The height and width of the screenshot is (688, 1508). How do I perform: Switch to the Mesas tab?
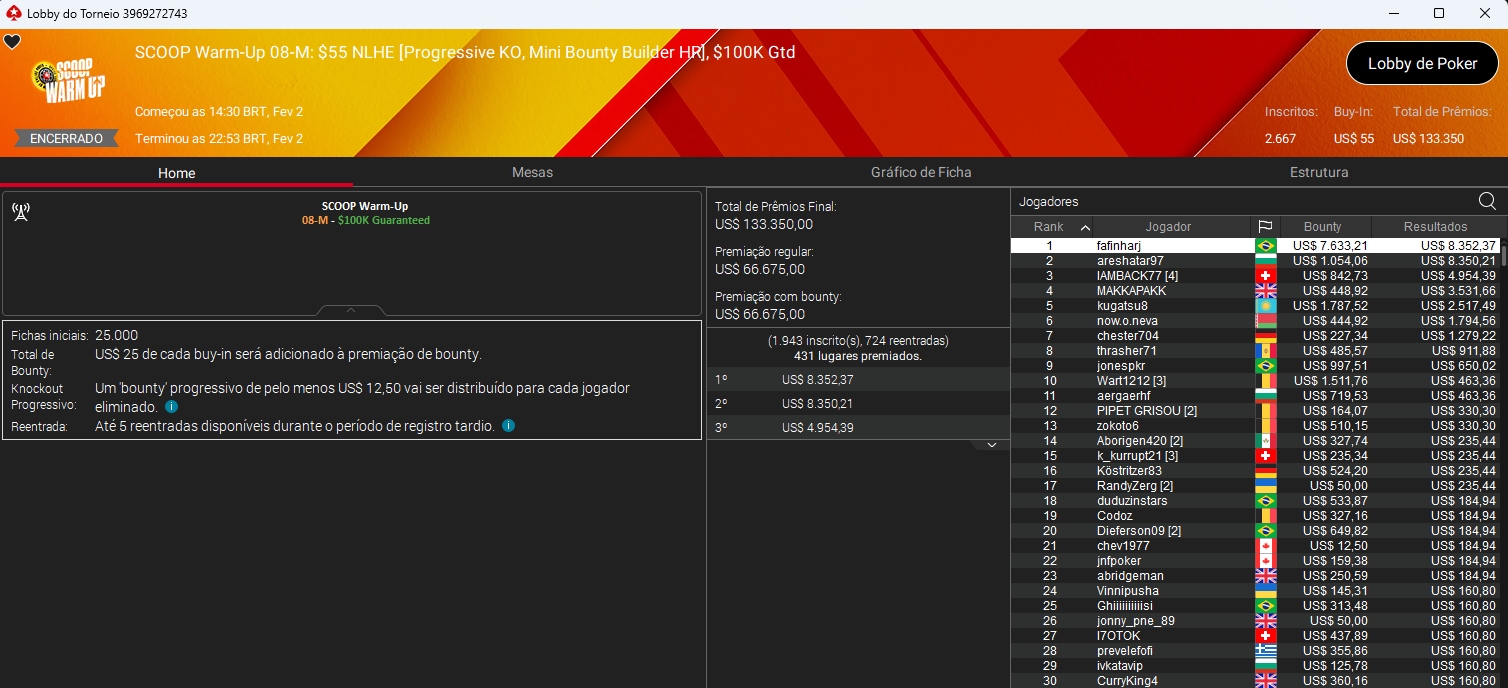[532, 172]
